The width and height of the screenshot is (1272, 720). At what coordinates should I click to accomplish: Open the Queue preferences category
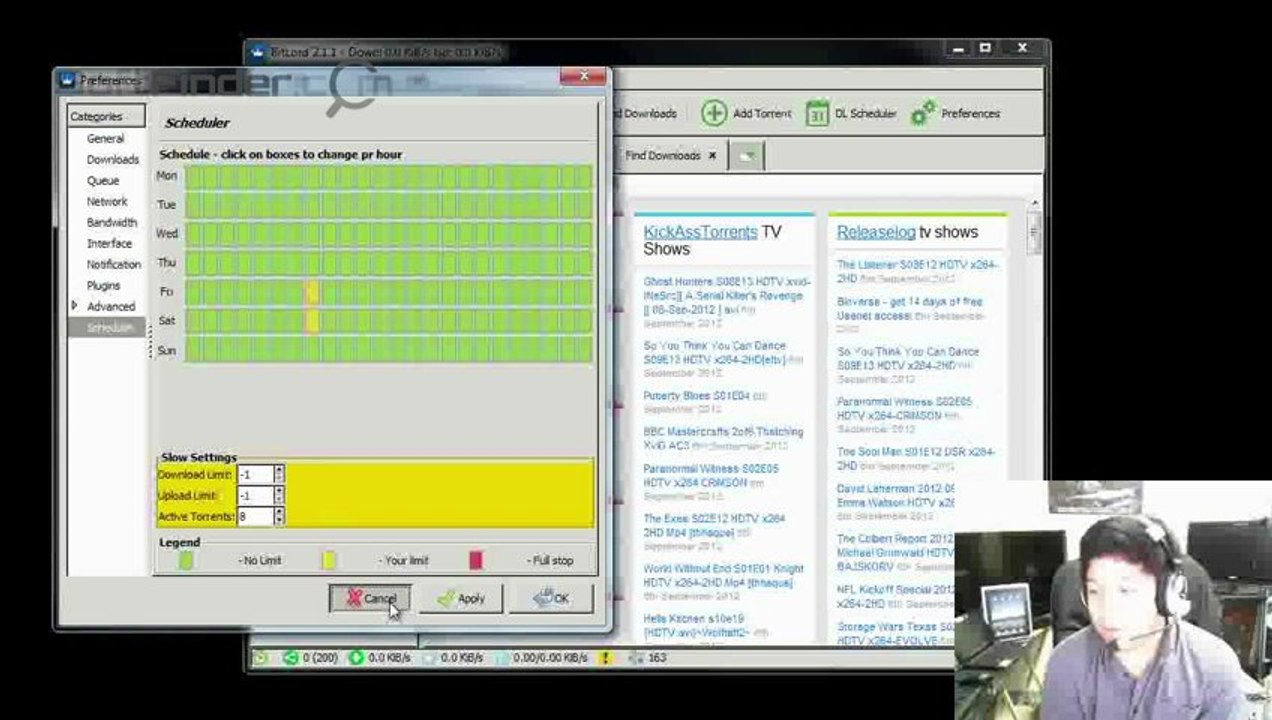pos(102,181)
